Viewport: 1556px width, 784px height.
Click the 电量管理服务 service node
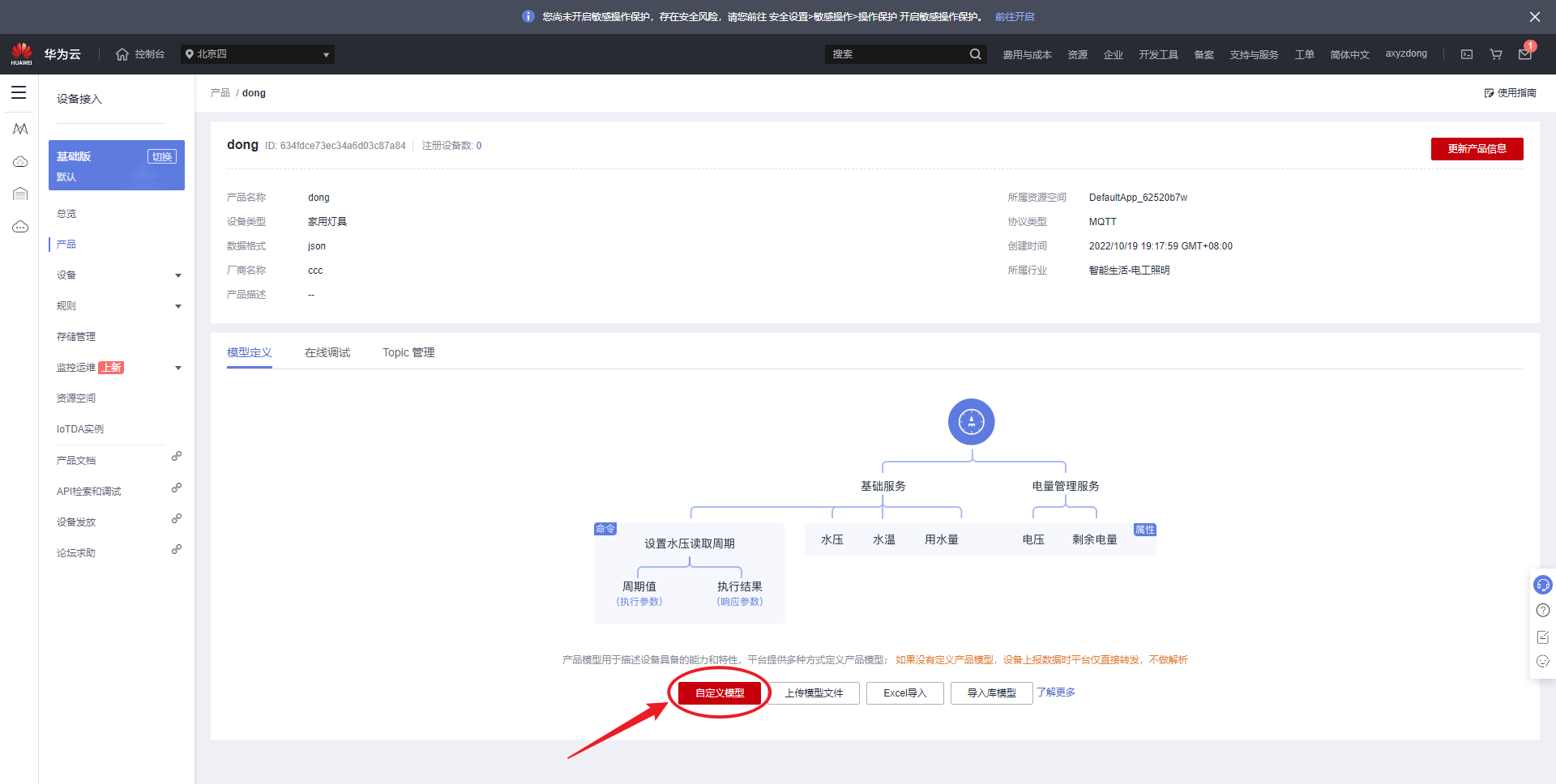pyautogui.click(x=1066, y=486)
